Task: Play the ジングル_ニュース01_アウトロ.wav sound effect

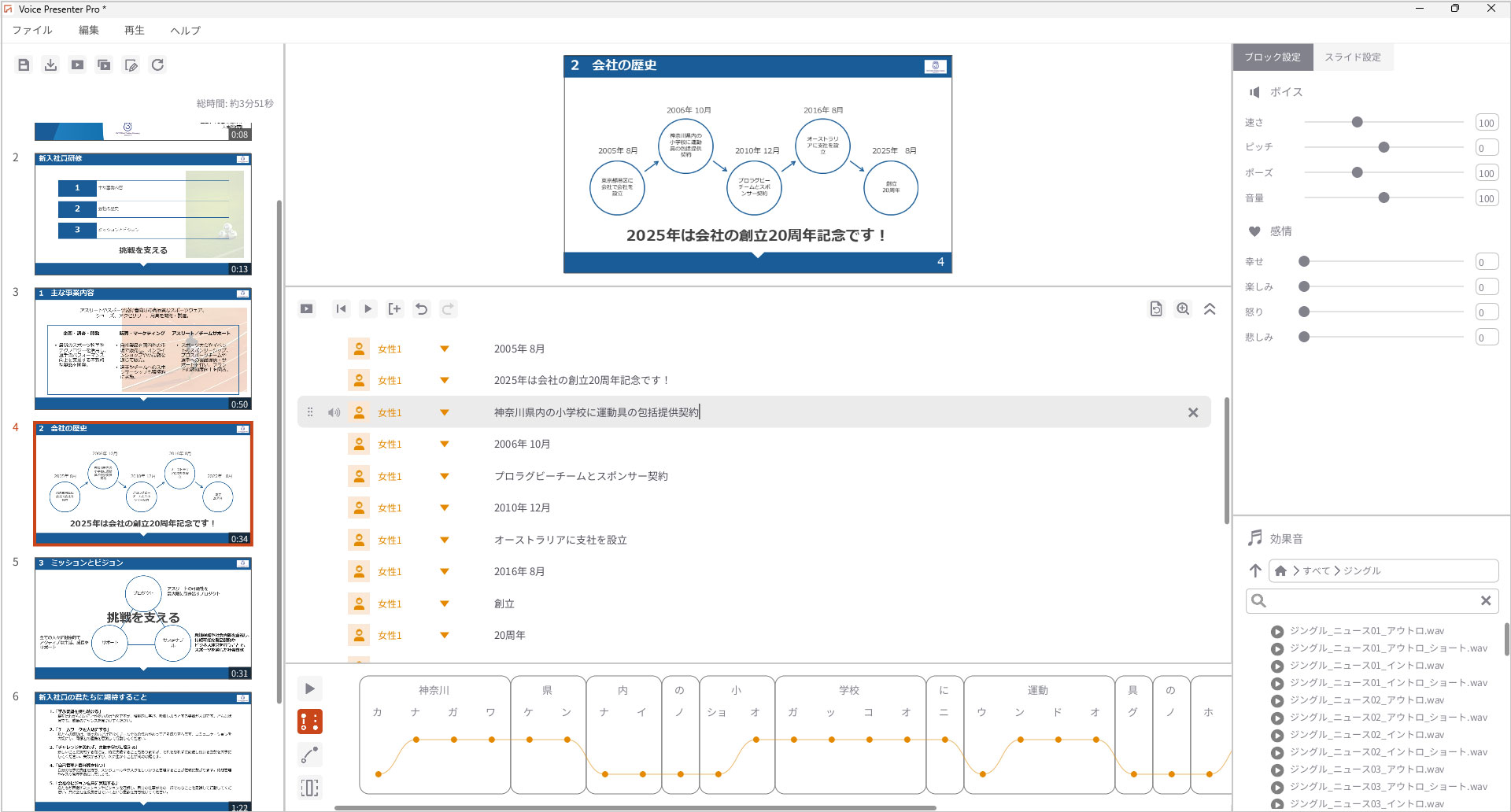Action: tap(1277, 631)
